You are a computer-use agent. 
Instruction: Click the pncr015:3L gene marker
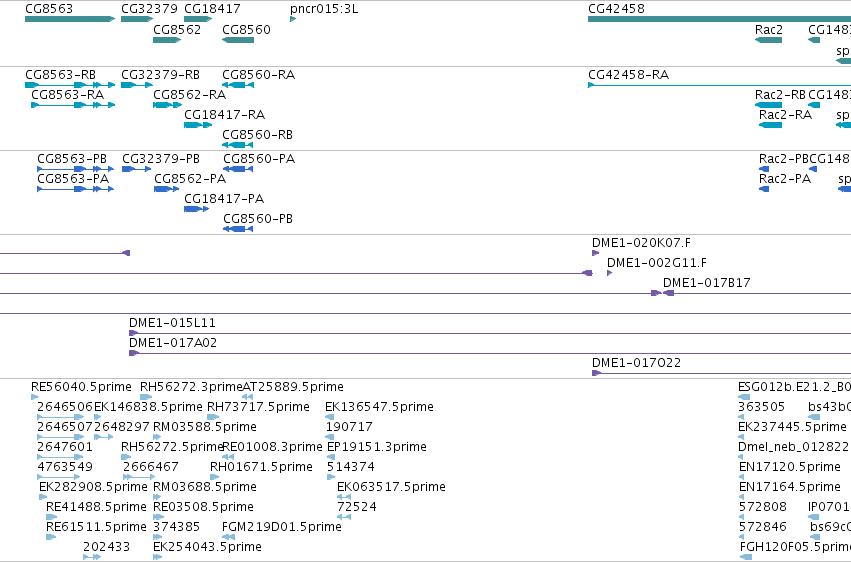coord(293,19)
